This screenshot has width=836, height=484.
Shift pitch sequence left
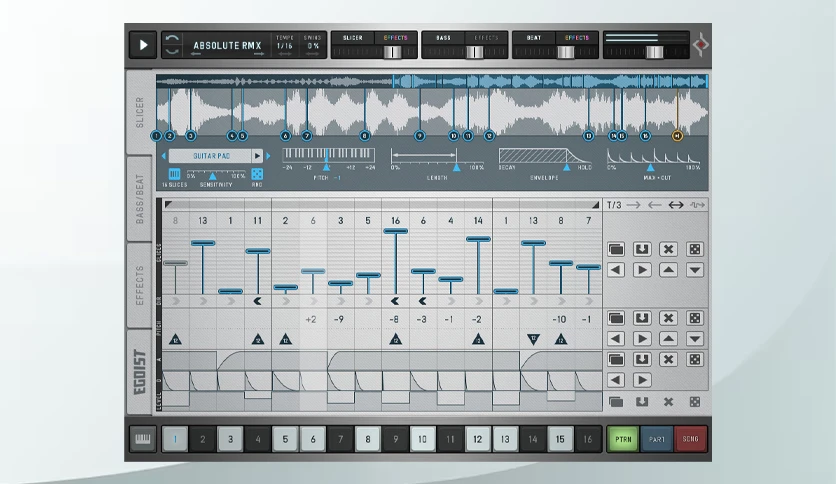point(616,338)
